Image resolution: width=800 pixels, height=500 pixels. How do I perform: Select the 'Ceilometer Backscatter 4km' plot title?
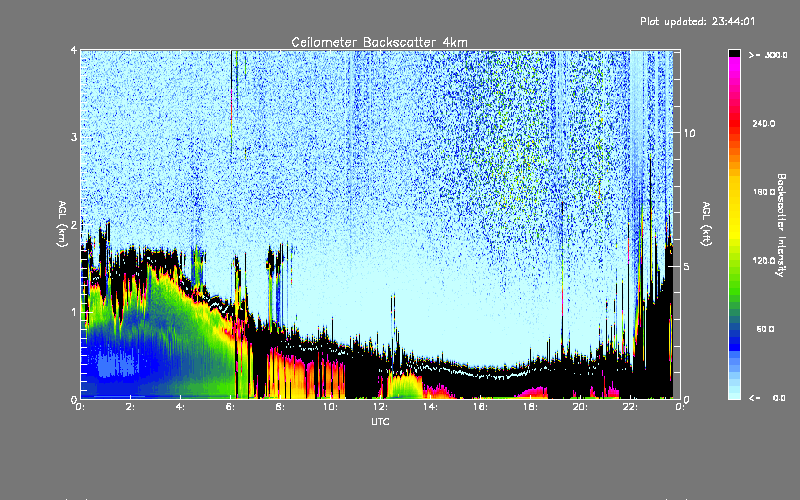[379, 42]
